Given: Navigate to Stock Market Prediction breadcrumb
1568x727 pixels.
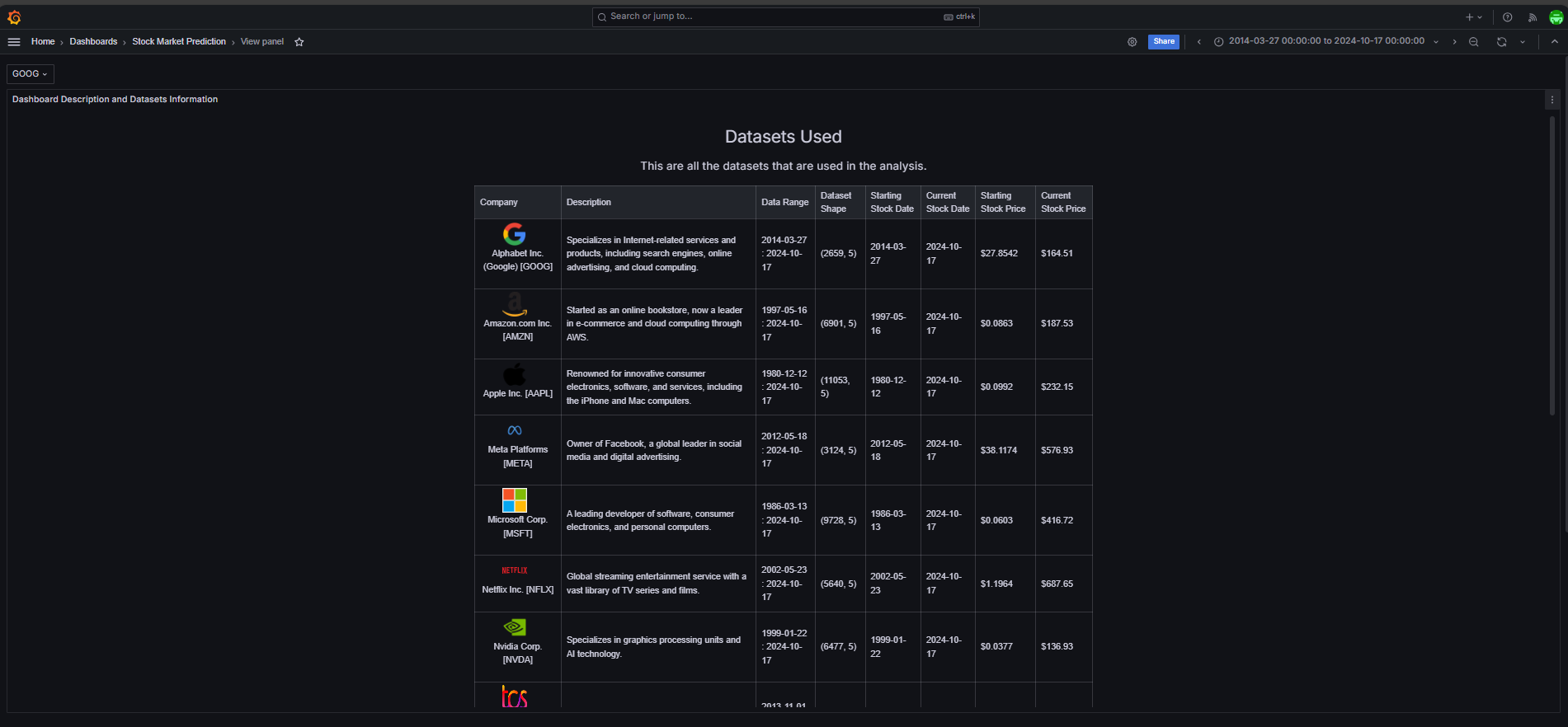Looking at the screenshot, I should click(179, 42).
